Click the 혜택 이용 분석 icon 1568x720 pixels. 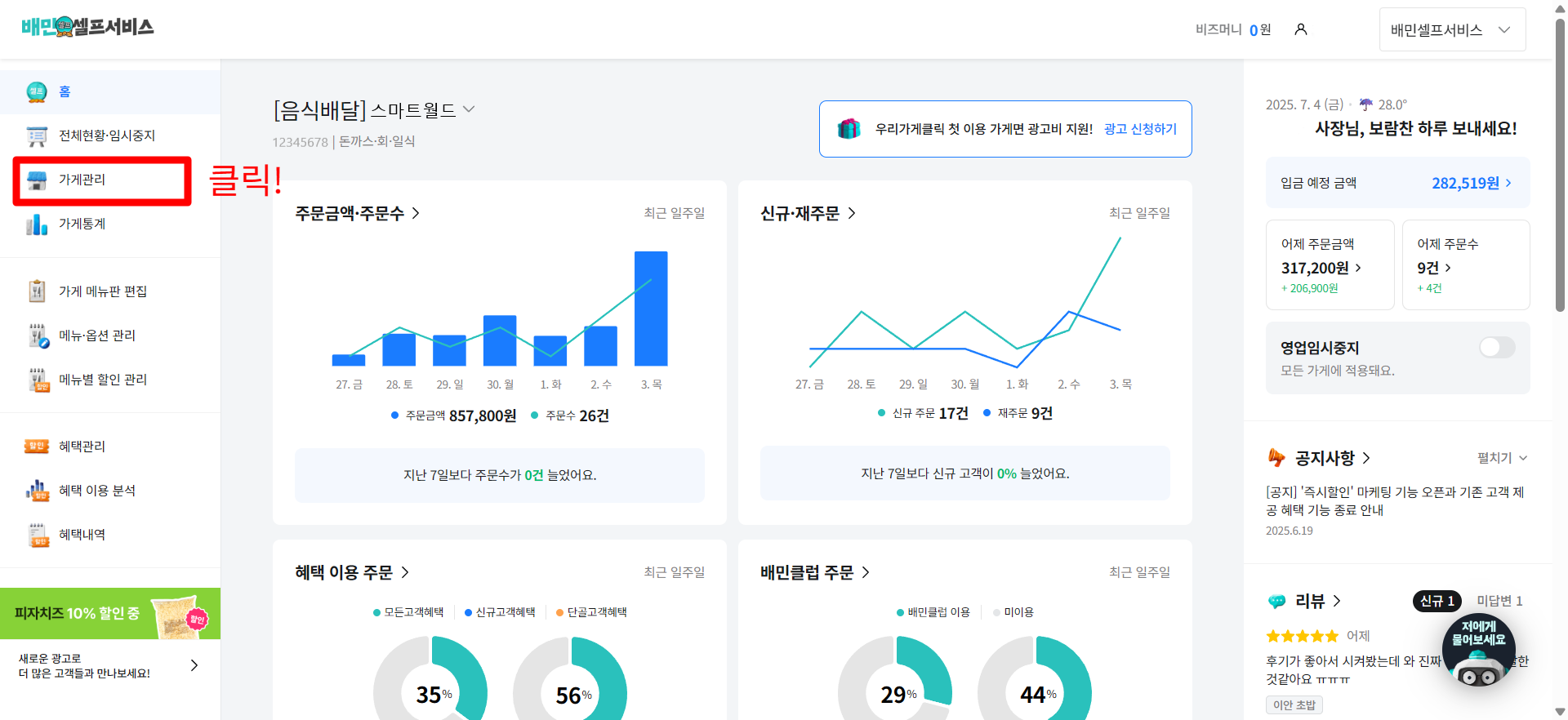[38, 491]
